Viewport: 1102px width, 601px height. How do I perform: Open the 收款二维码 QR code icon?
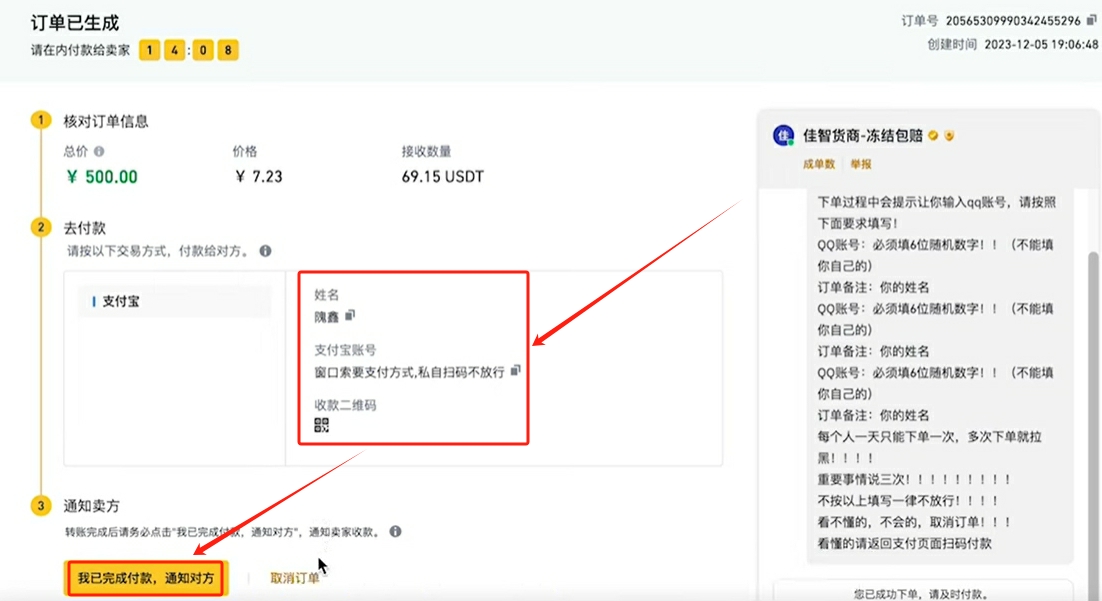[321, 425]
